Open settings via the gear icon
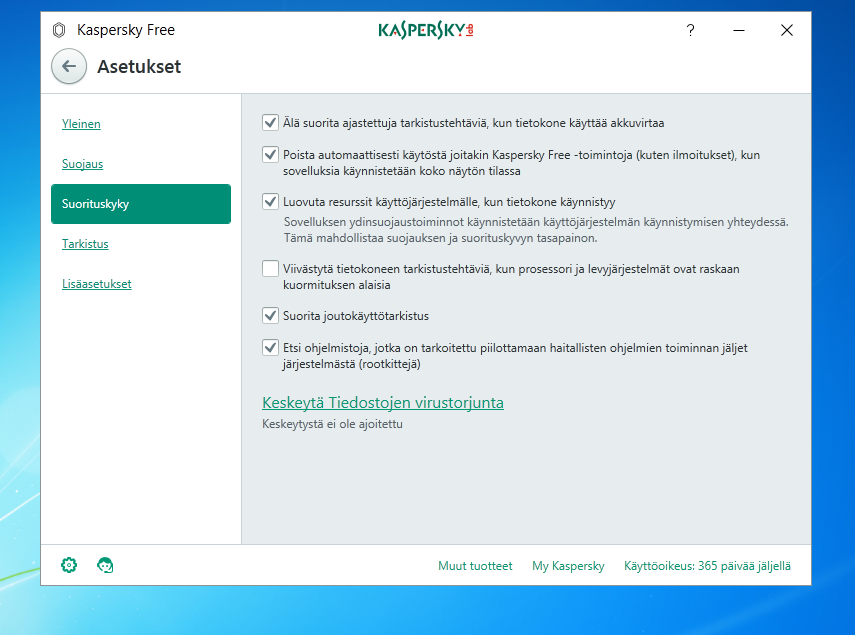Image resolution: width=855 pixels, height=635 pixels. [69, 565]
